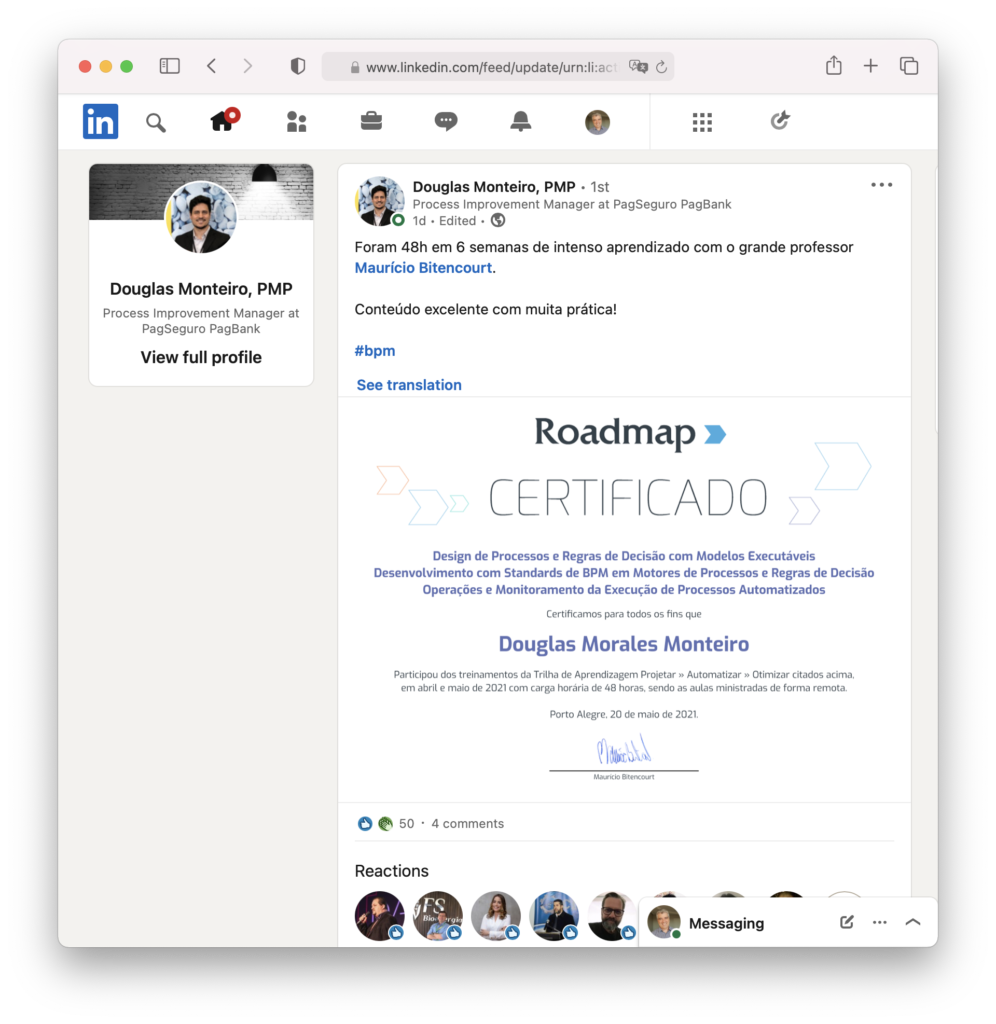Click the LinkedIn logo icon
This screenshot has width=996, height=1024.
tap(101, 121)
